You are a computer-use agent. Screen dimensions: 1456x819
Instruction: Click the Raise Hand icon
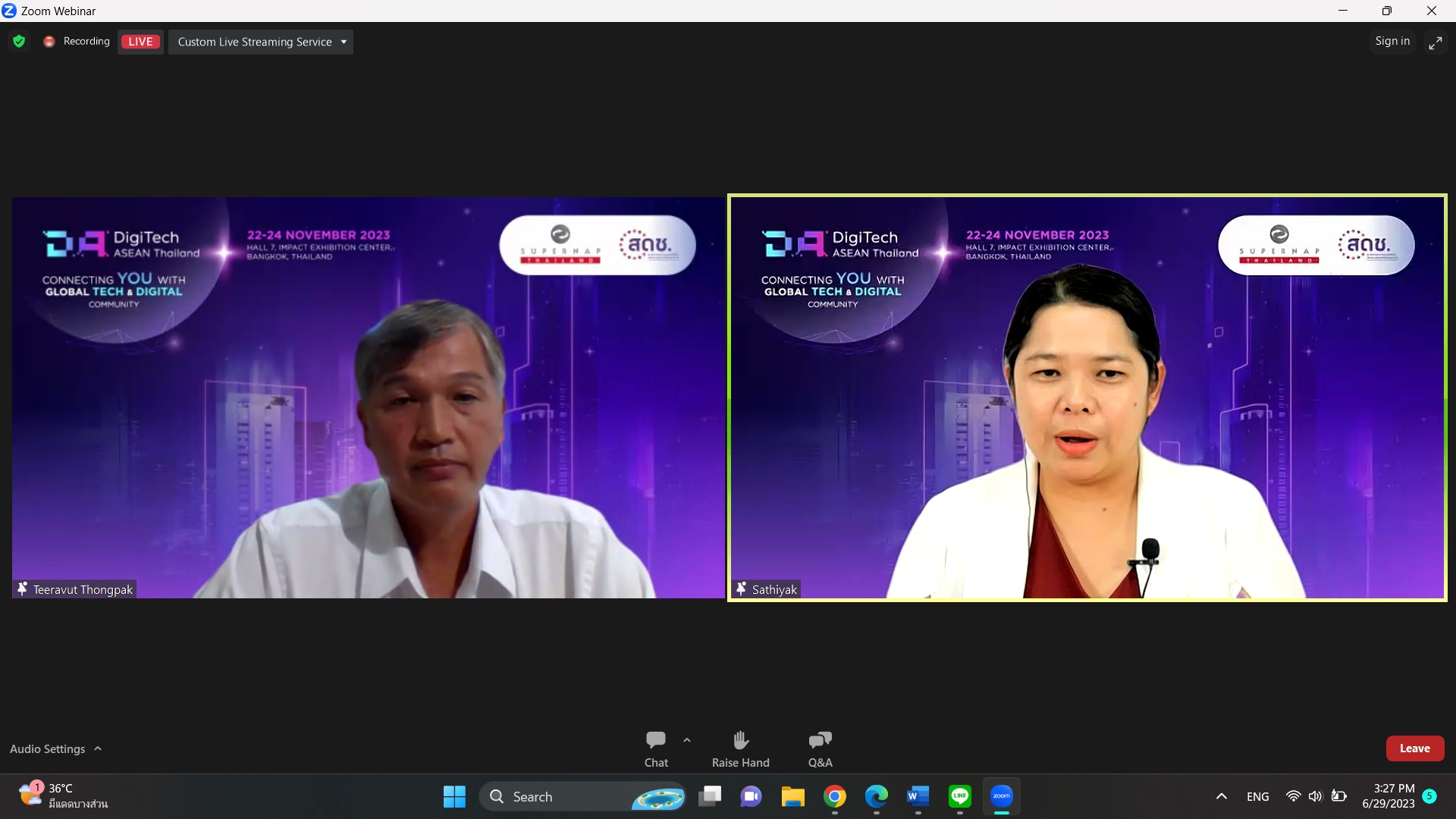click(740, 748)
